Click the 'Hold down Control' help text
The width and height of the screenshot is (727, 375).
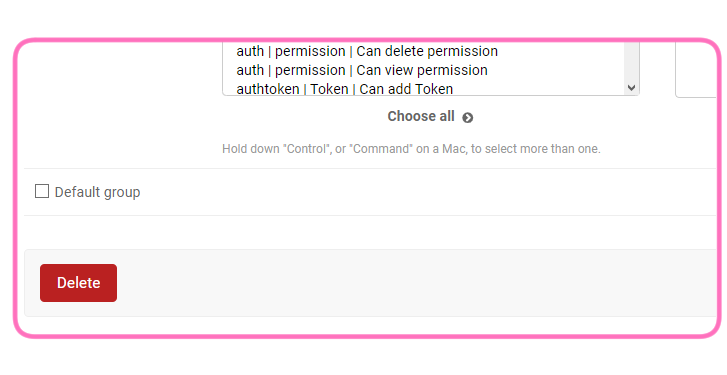click(411, 149)
